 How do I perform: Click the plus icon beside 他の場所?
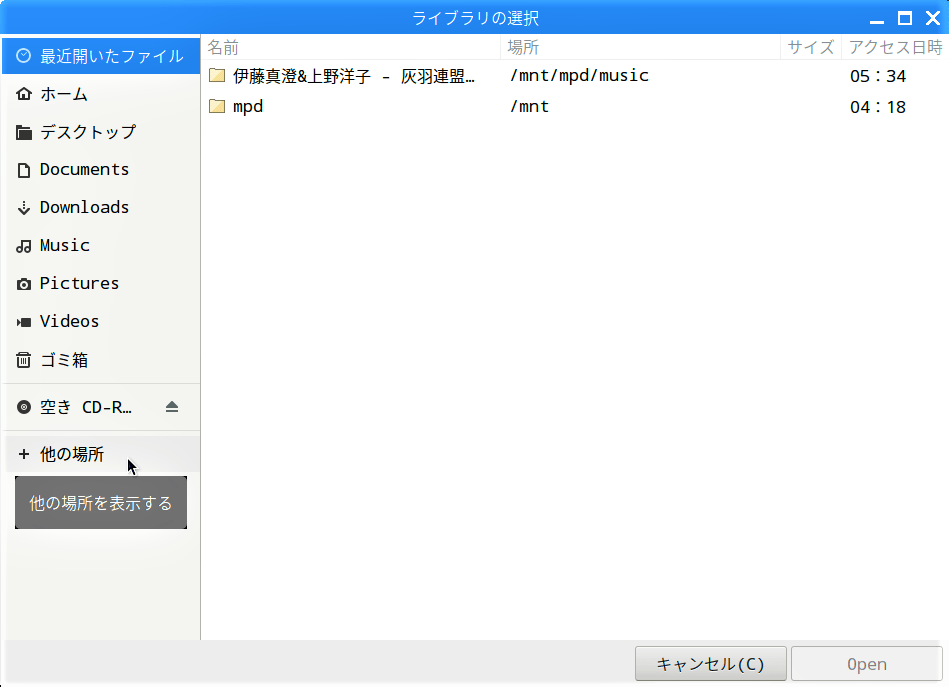24,454
